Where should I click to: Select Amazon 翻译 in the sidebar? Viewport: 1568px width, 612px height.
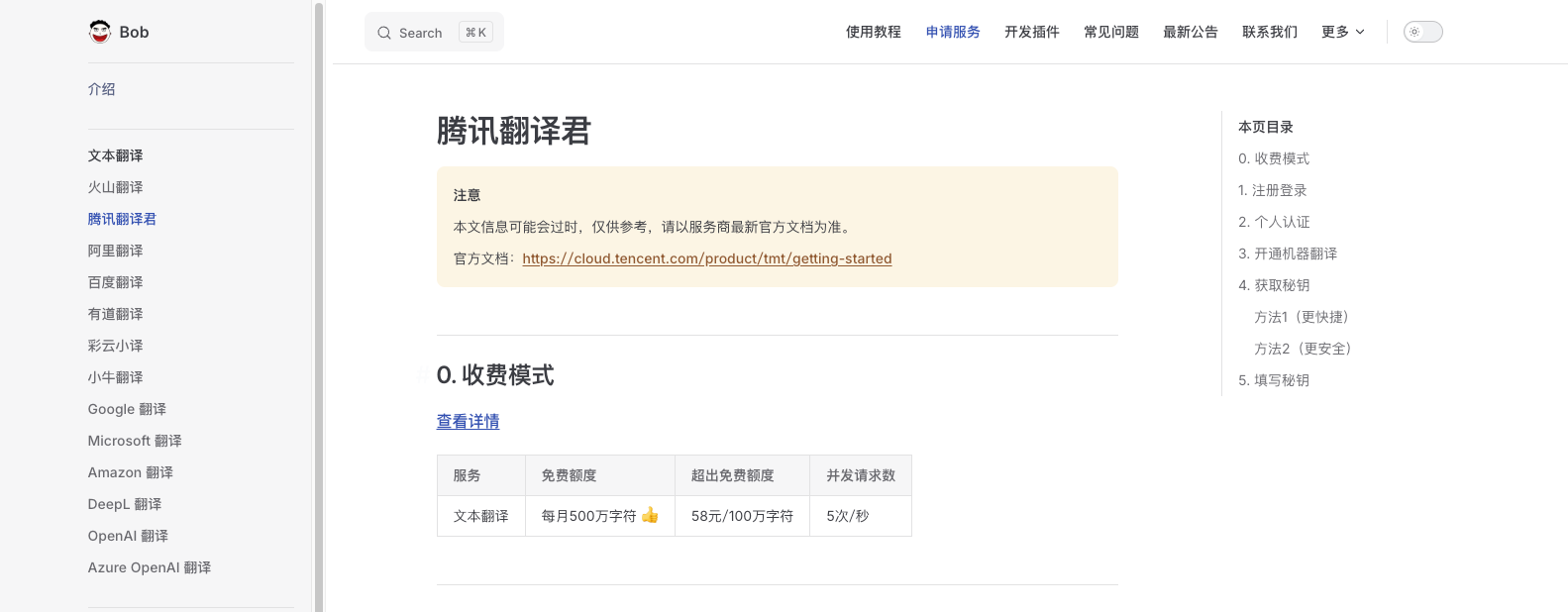coord(130,472)
